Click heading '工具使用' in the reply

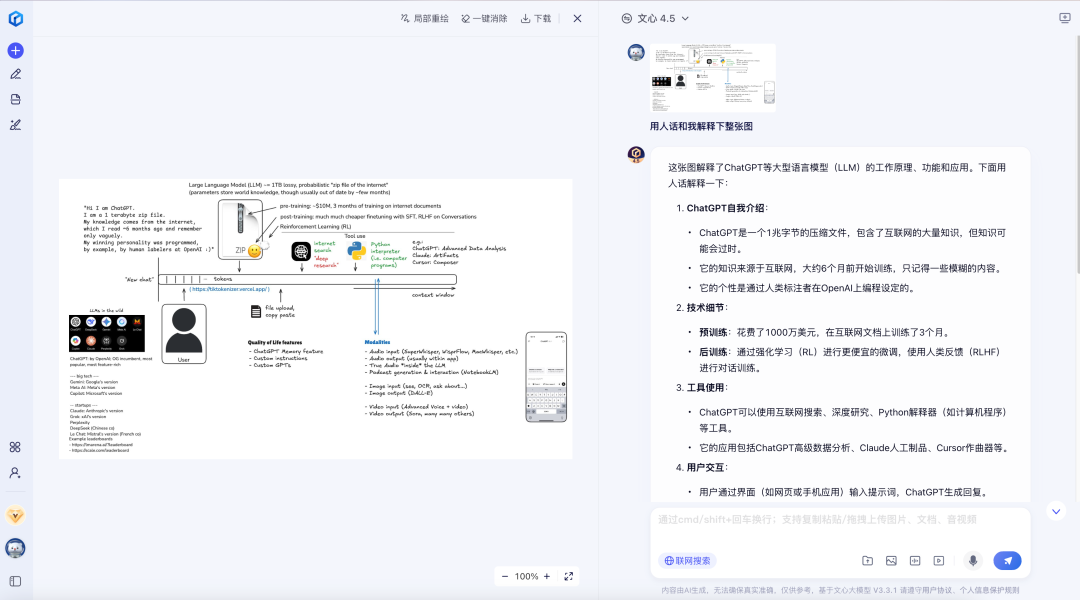coord(705,388)
